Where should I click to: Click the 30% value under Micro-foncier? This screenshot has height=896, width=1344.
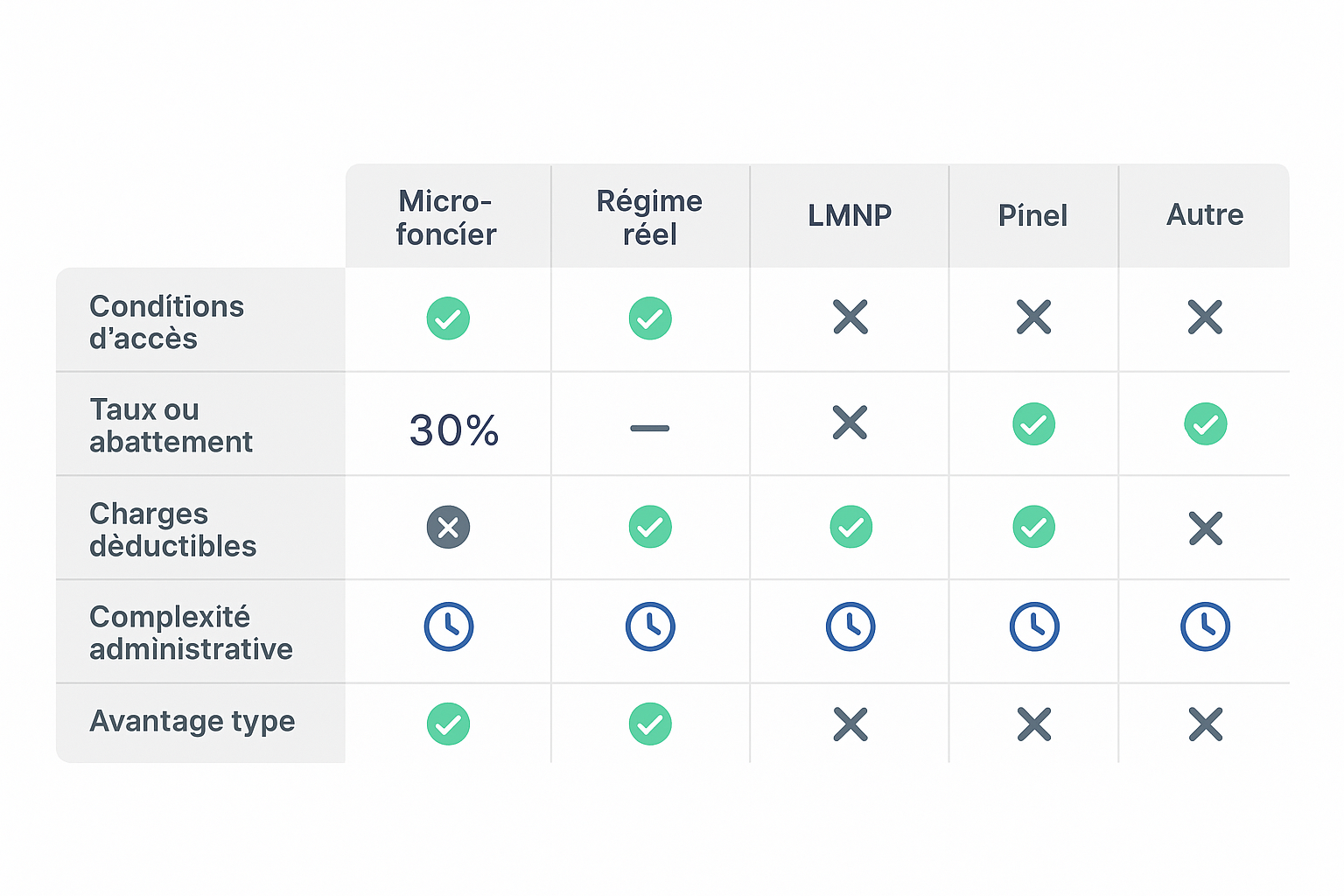click(454, 430)
